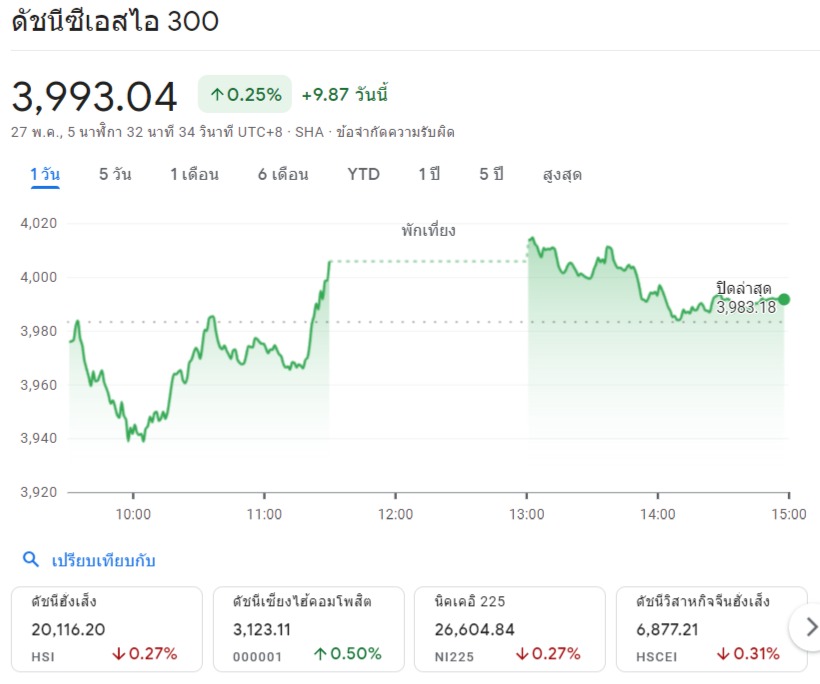Click the green 0.25% change badge
Viewport: 820px width, 684px height.
pos(245,95)
